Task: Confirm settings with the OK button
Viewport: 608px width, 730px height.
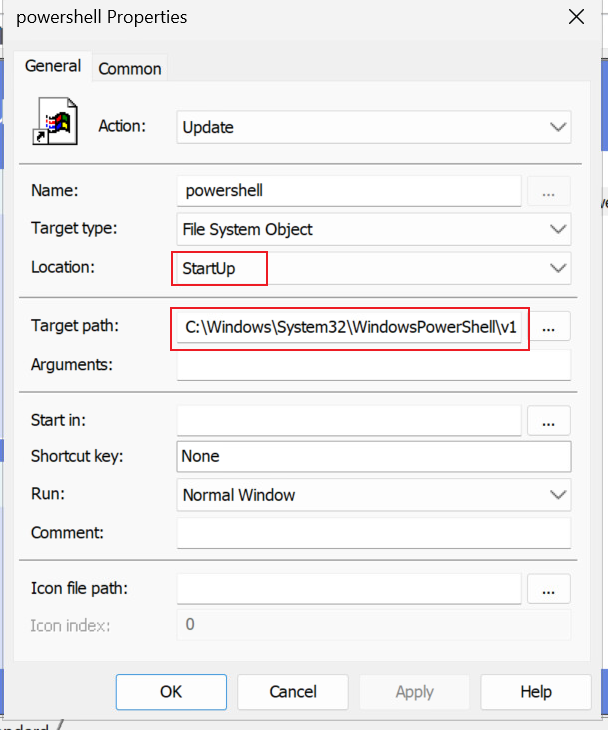Action: click(x=171, y=692)
